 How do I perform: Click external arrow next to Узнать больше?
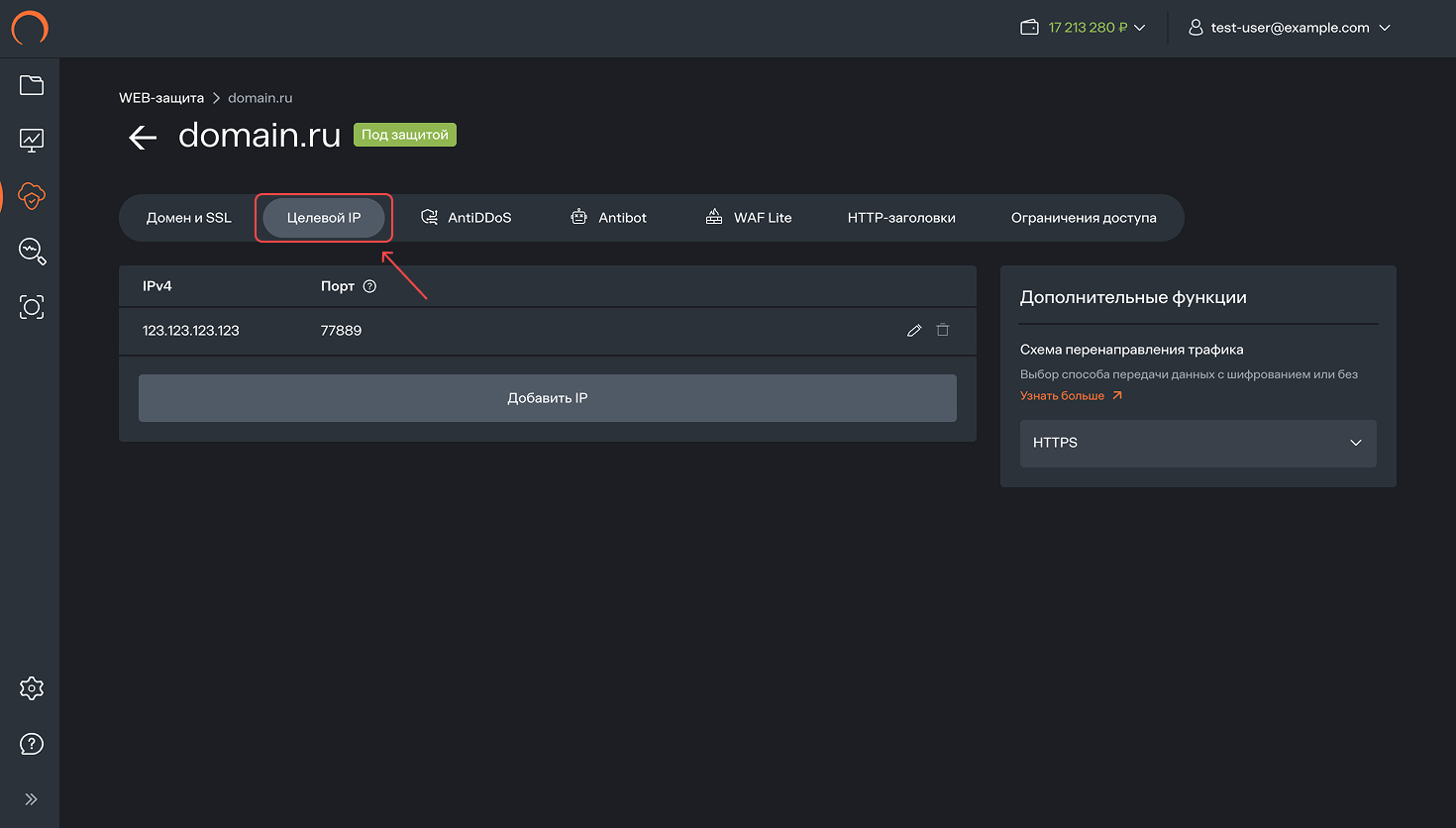(x=1117, y=395)
